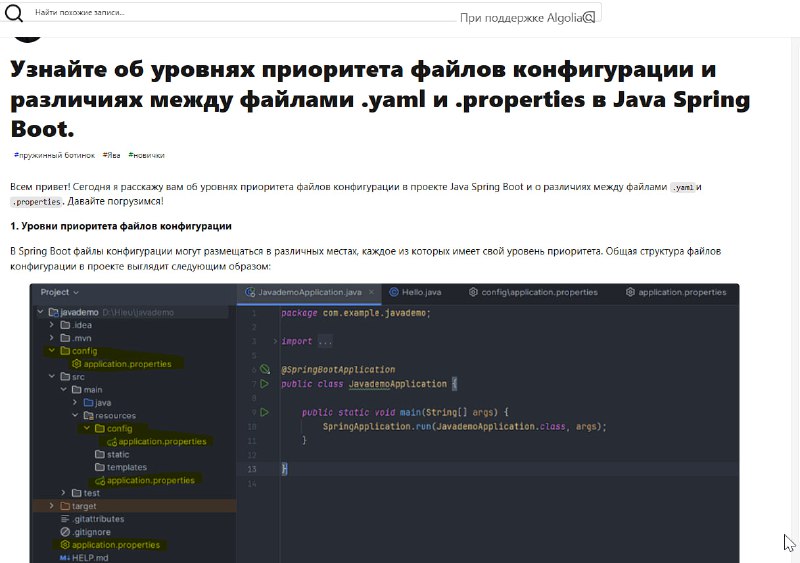Click the JavademoApplication.java tab file icon
800x563 pixels.
[x=250, y=292]
